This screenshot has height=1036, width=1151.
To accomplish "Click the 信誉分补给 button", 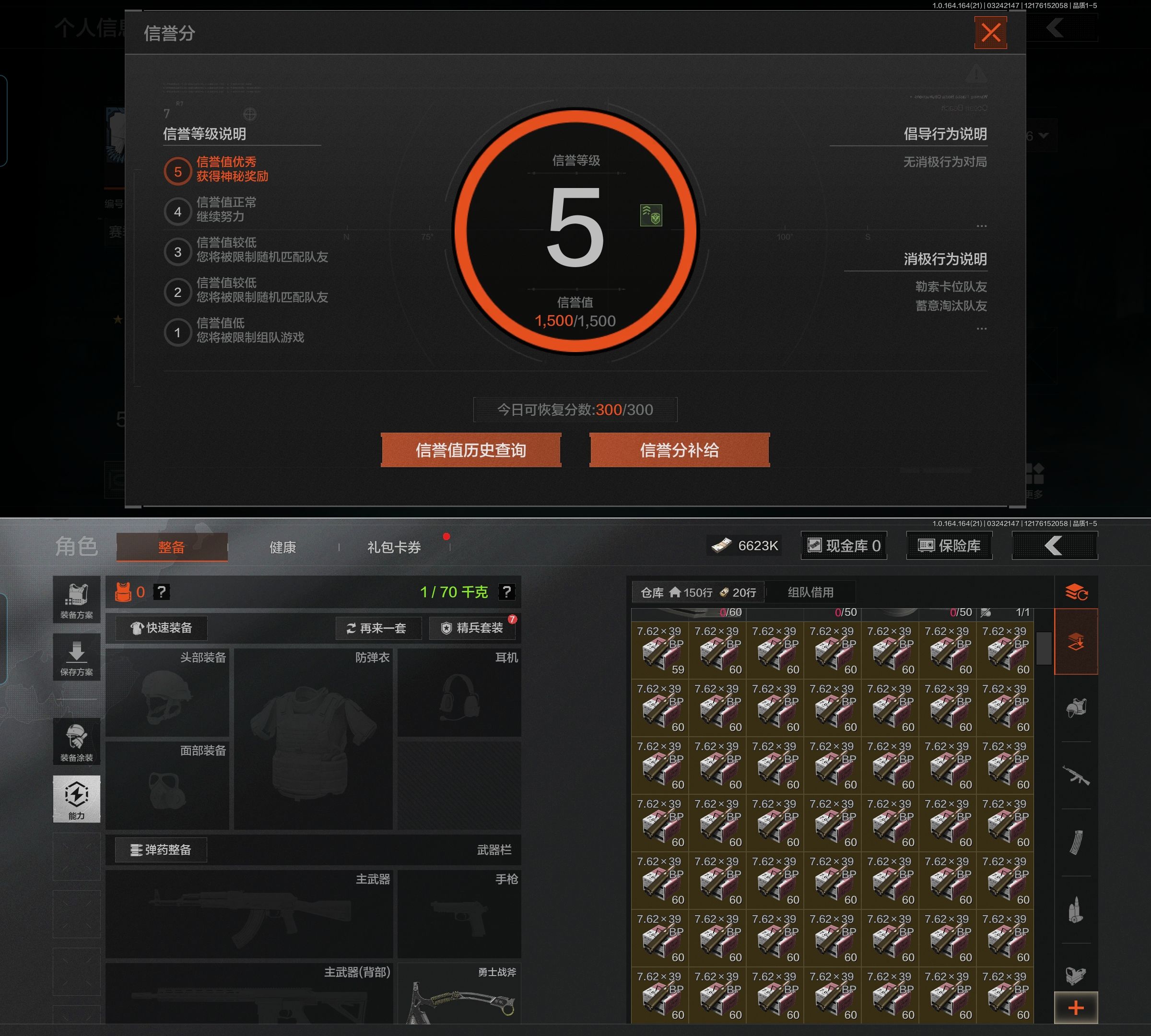I will 679,450.
